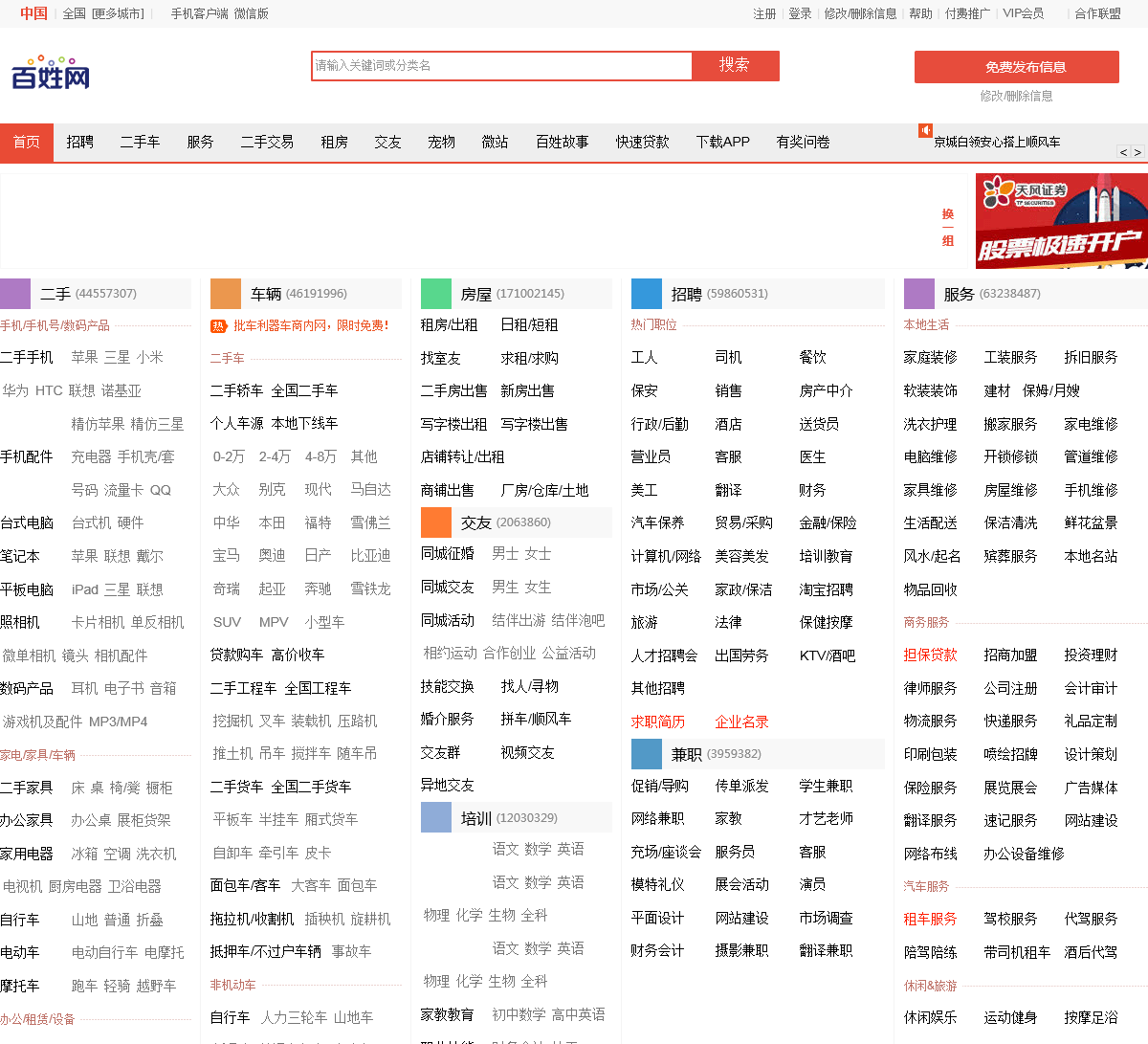Click the orange 车辆 category square icon
1148x1044 pixels.
click(x=225, y=294)
